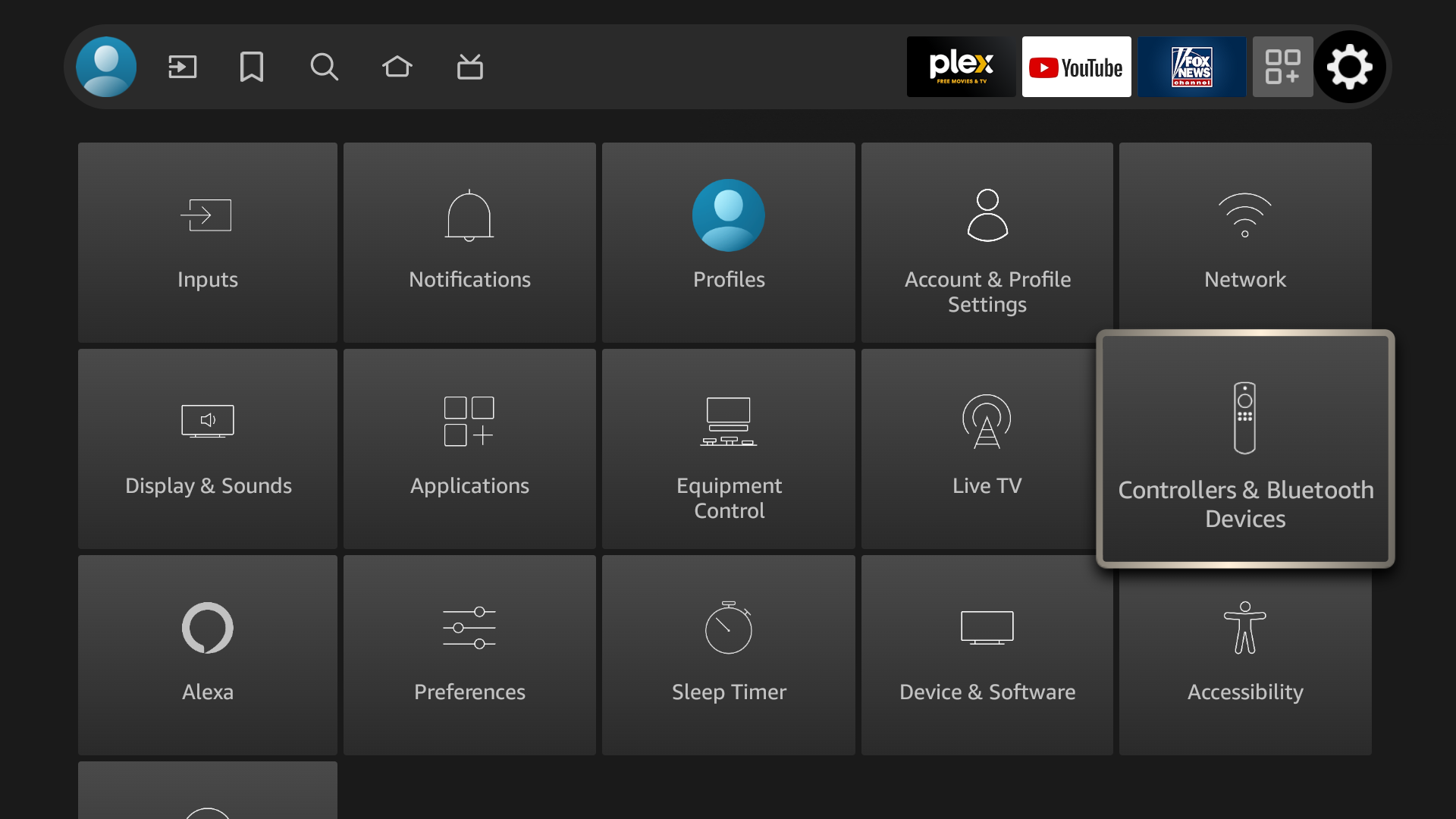This screenshot has width=1456, height=819.
Task: Open the Search icon in top bar
Action: pyautogui.click(x=324, y=67)
